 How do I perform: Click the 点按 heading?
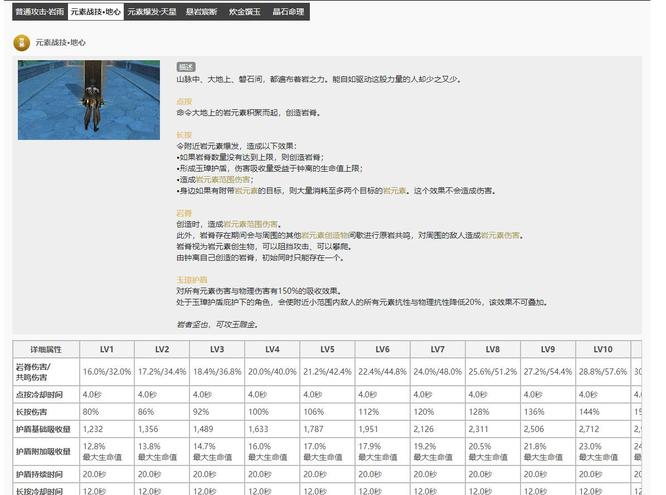pos(184,101)
